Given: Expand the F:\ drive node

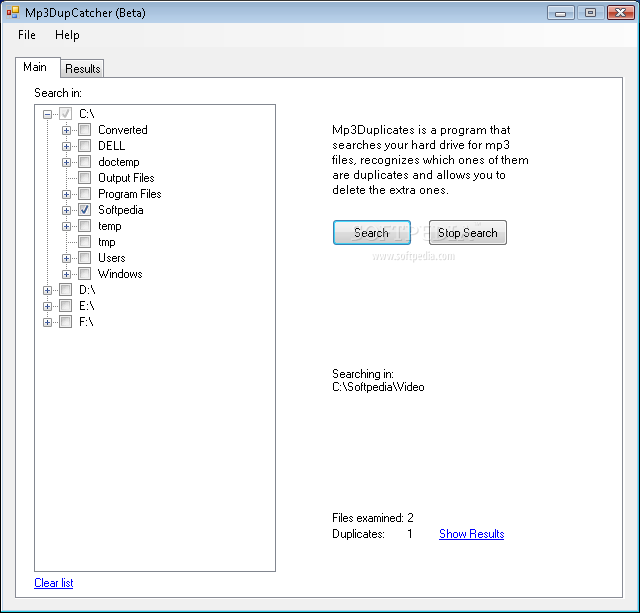Looking at the screenshot, I should (47, 322).
